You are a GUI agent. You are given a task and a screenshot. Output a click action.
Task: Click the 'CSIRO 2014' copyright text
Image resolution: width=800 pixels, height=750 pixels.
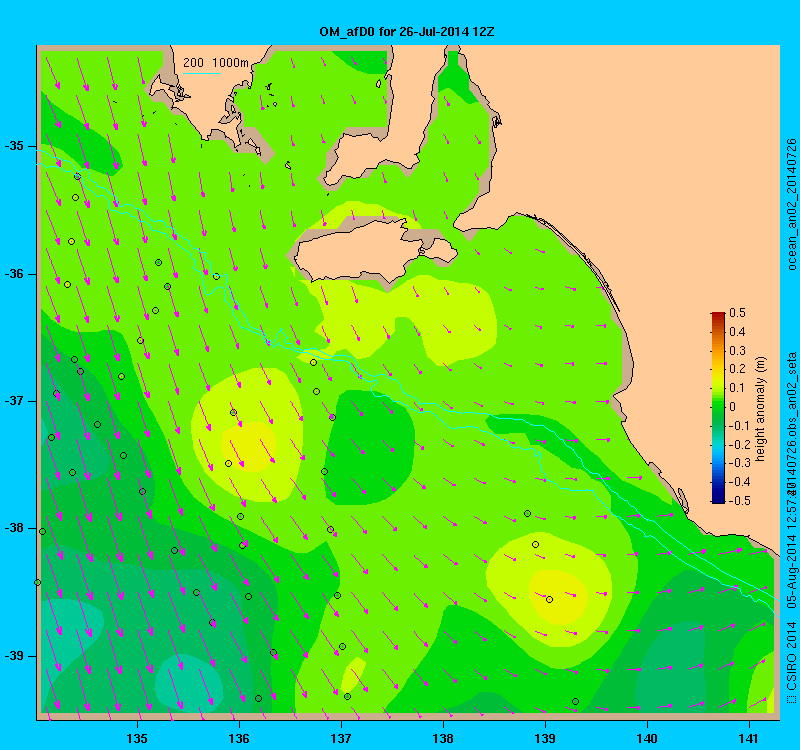[791, 655]
